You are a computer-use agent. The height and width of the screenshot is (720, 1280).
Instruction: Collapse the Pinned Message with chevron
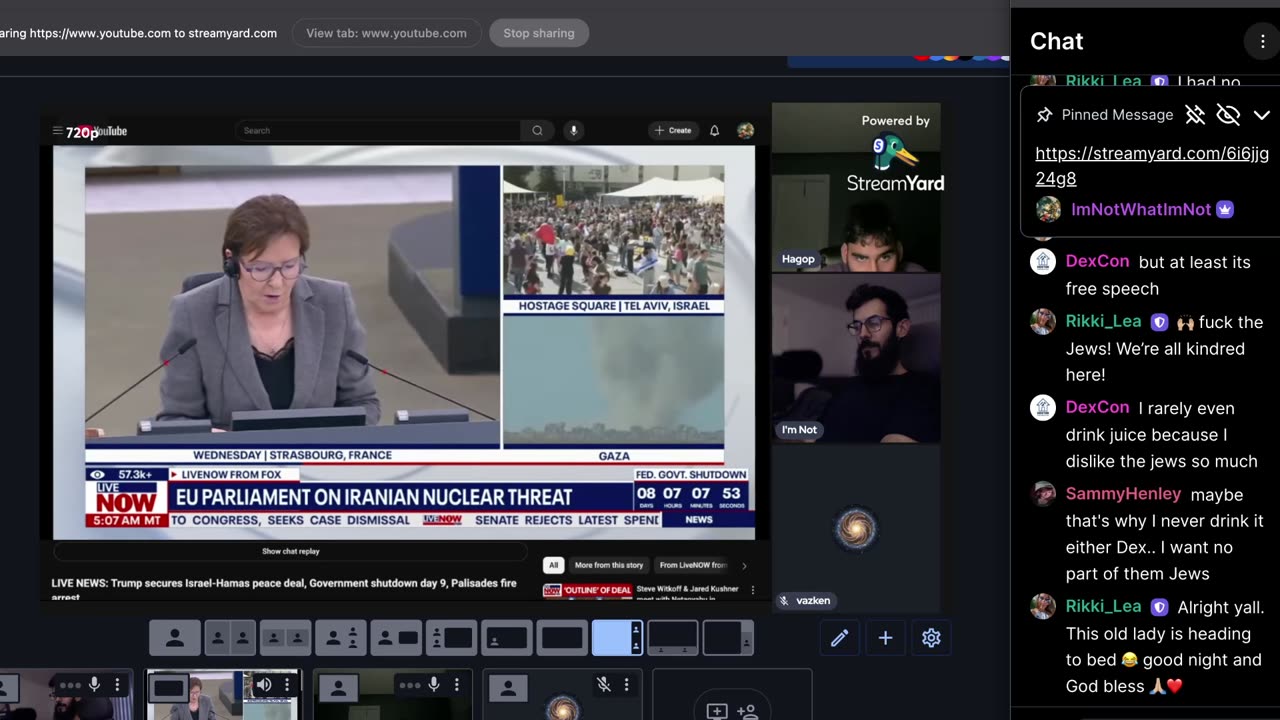click(1261, 115)
